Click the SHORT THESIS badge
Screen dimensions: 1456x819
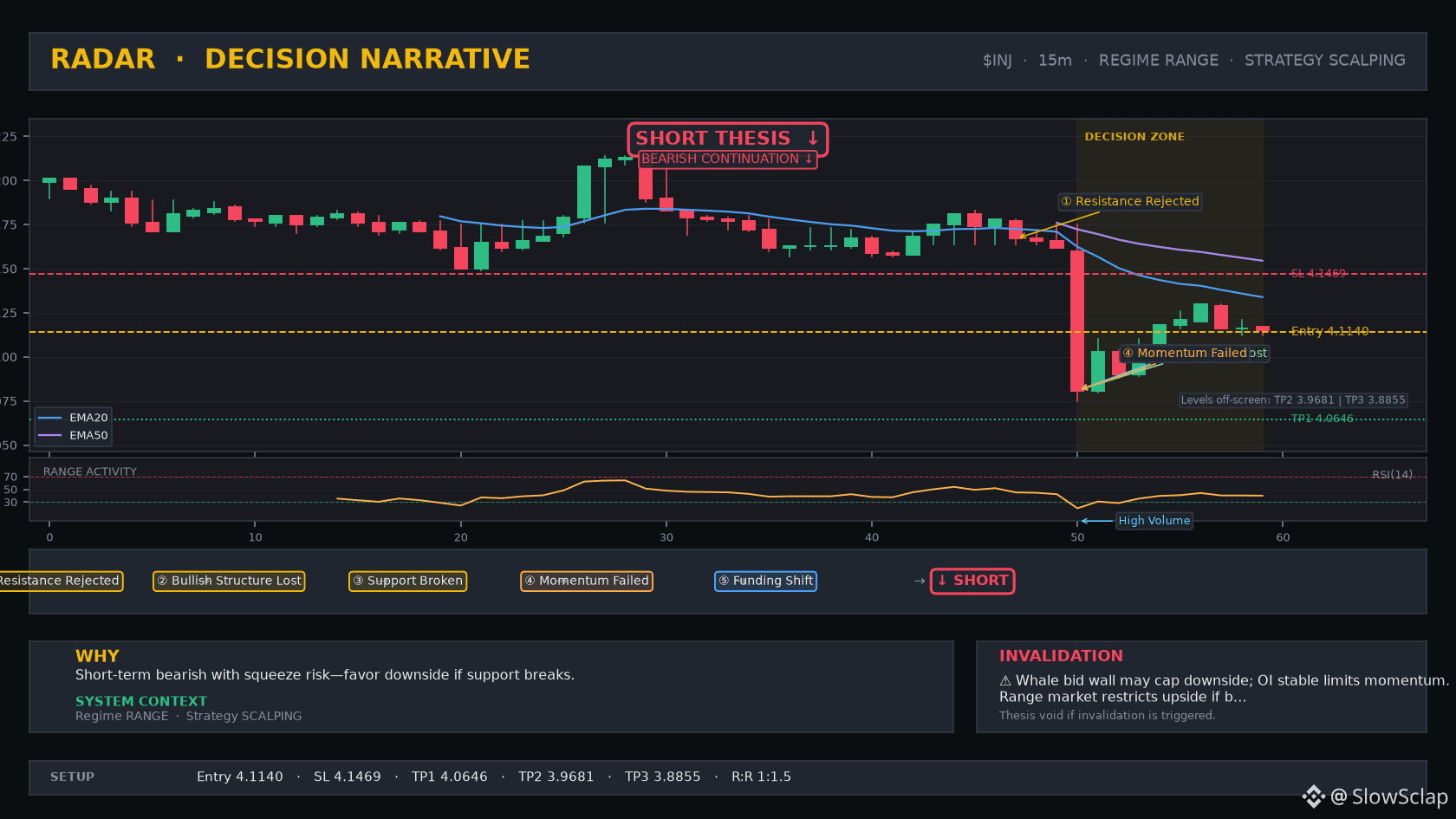click(x=728, y=139)
